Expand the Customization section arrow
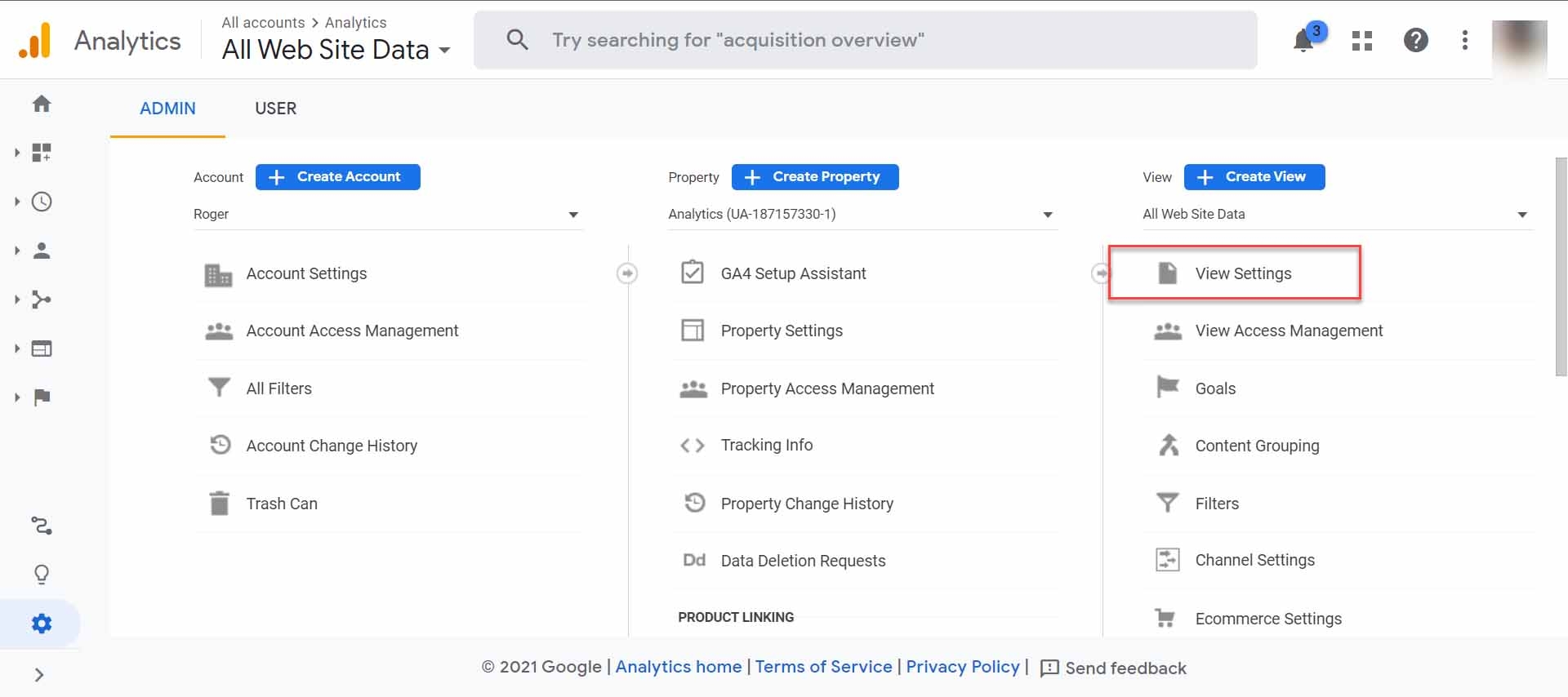The width and height of the screenshot is (1568, 697). click(x=17, y=153)
